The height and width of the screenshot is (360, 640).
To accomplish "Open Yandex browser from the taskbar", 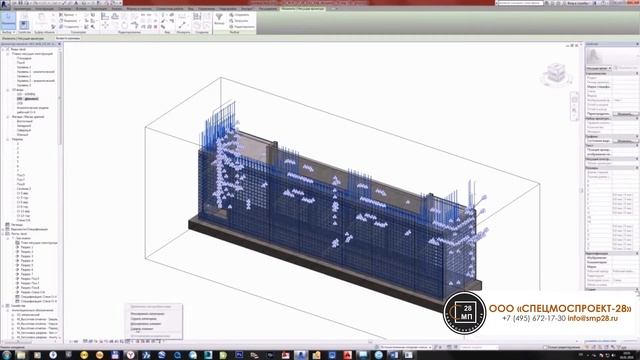I will point(130,355).
